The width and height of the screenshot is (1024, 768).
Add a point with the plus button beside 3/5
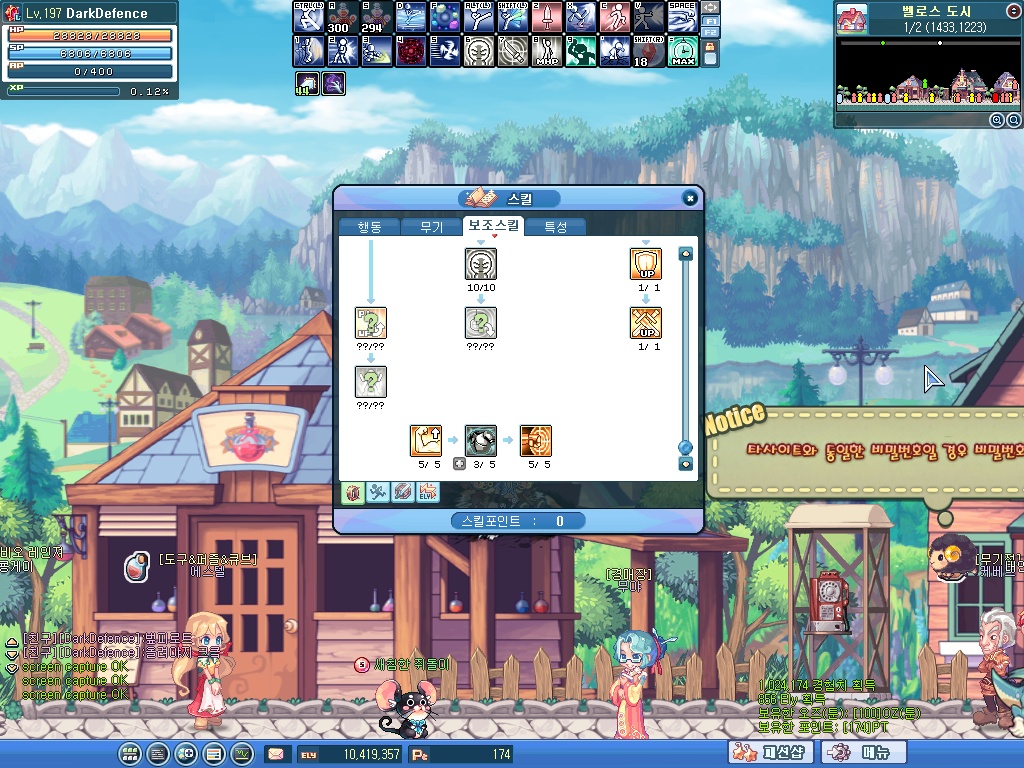point(459,464)
